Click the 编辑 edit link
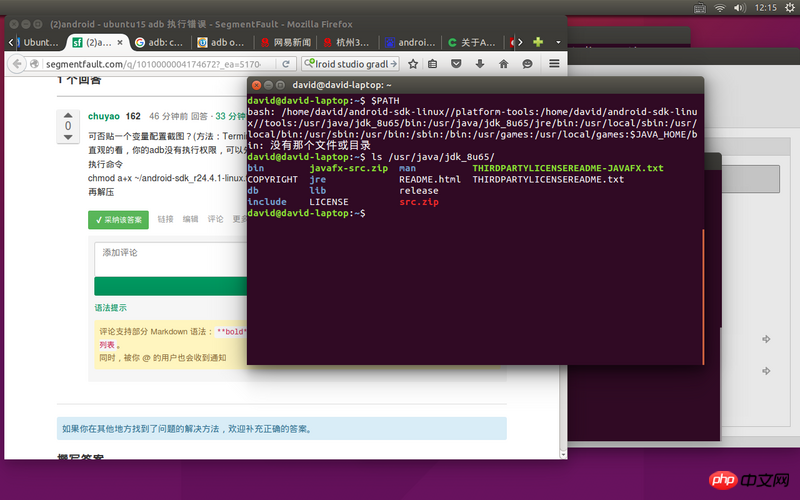The height and width of the screenshot is (500, 800). click(x=190, y=219)
